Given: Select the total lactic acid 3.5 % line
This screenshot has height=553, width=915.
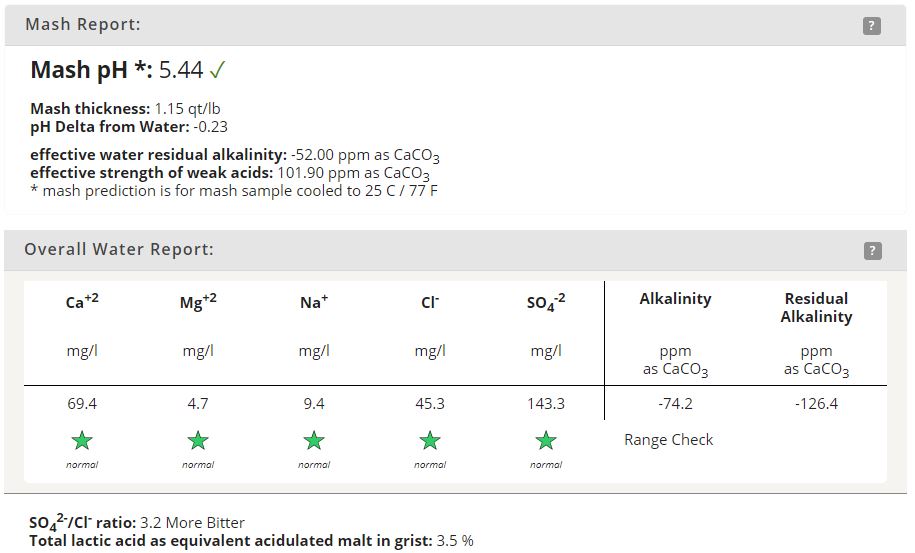Looking at the screenshot, I should click(x=252, y=541).
